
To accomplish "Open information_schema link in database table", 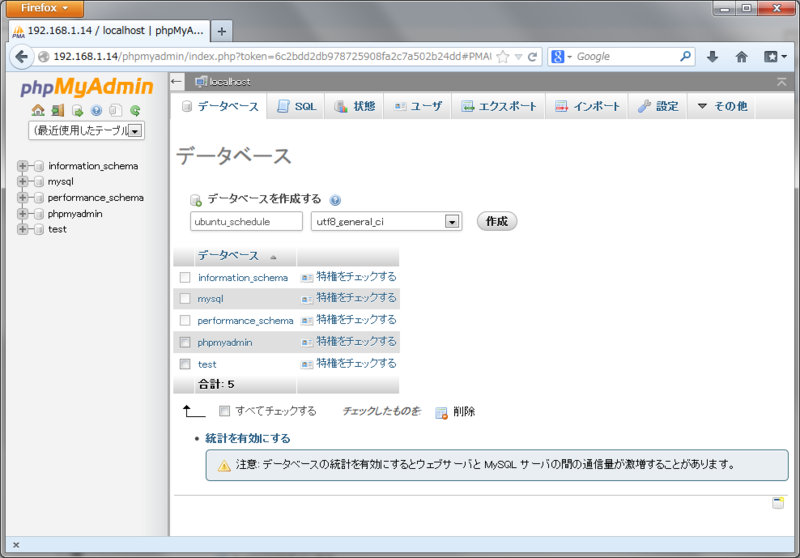I will [x=243, y=278].
